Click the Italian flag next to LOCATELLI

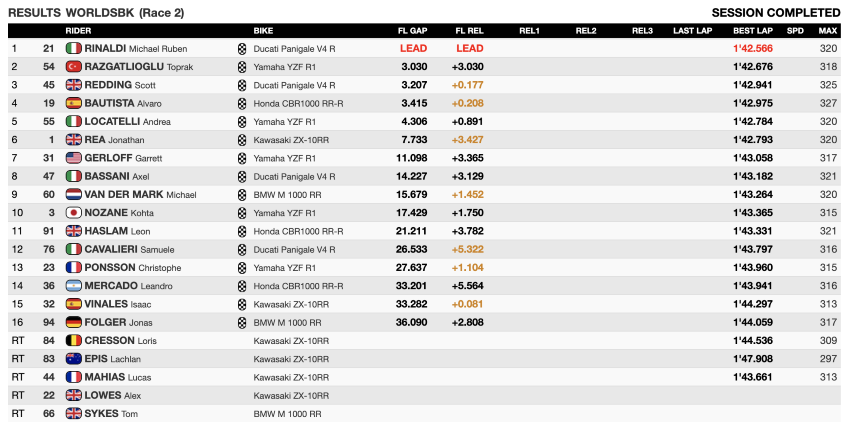(74, 121)
